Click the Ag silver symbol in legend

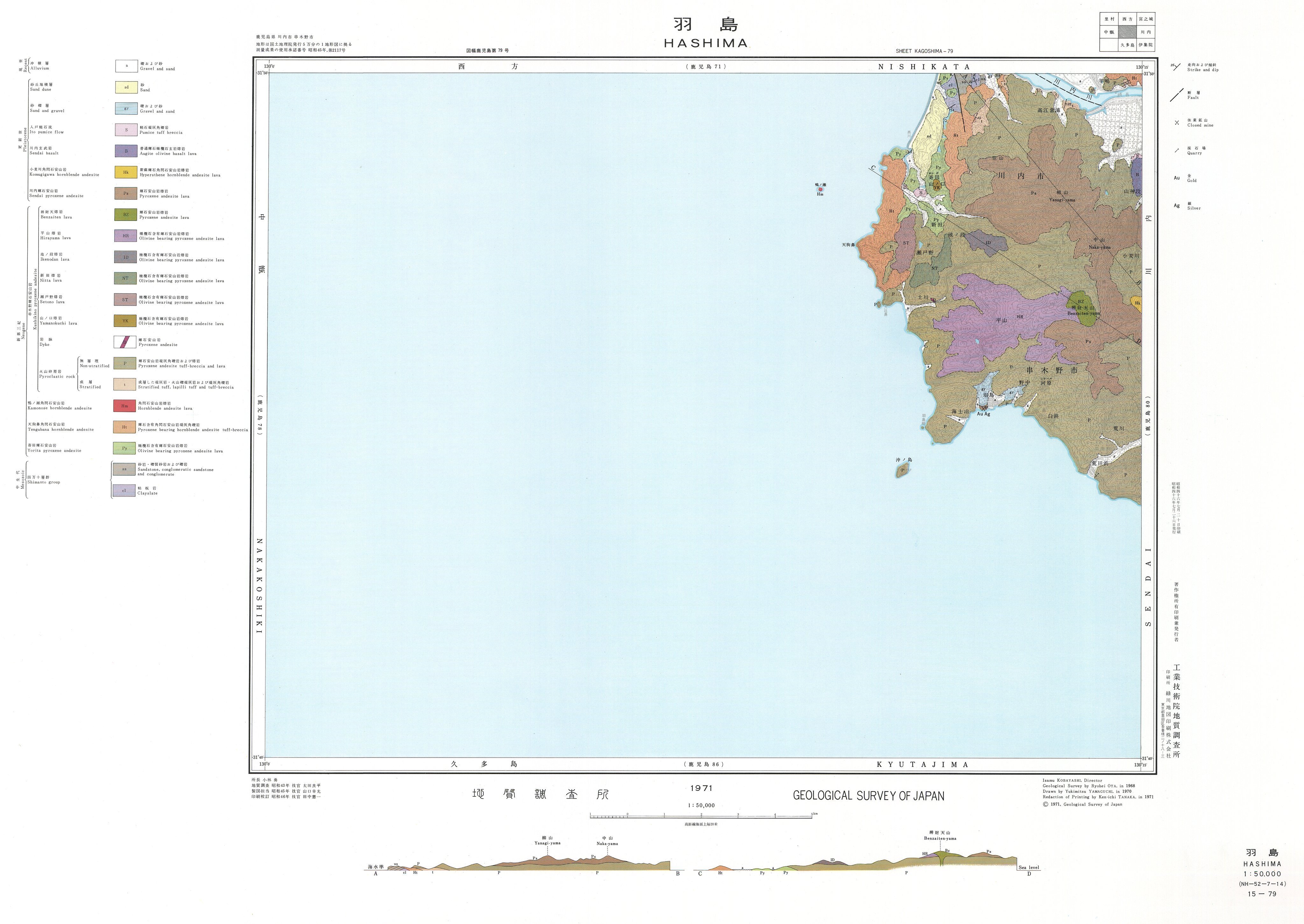point(1177,205)
